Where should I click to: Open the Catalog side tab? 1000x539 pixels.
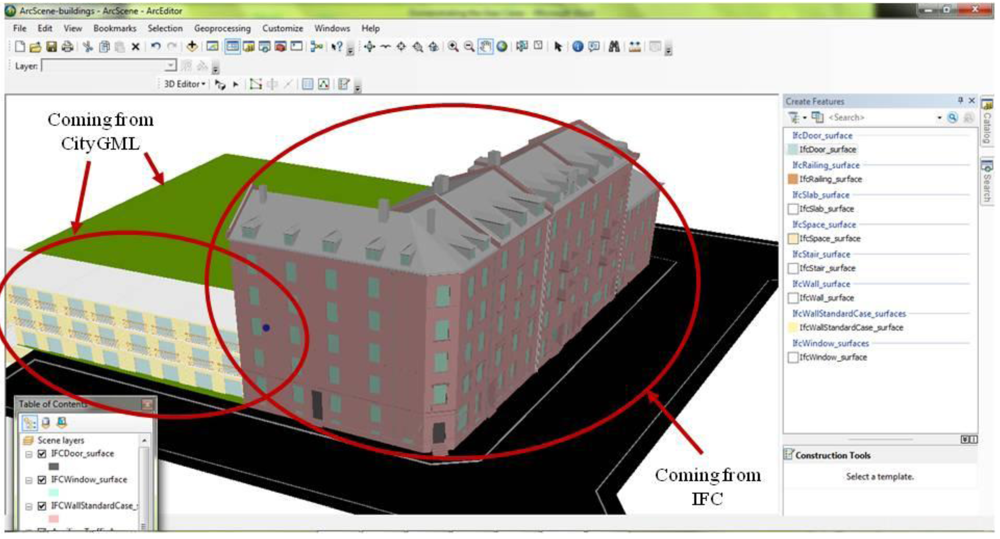pos(987,122)
